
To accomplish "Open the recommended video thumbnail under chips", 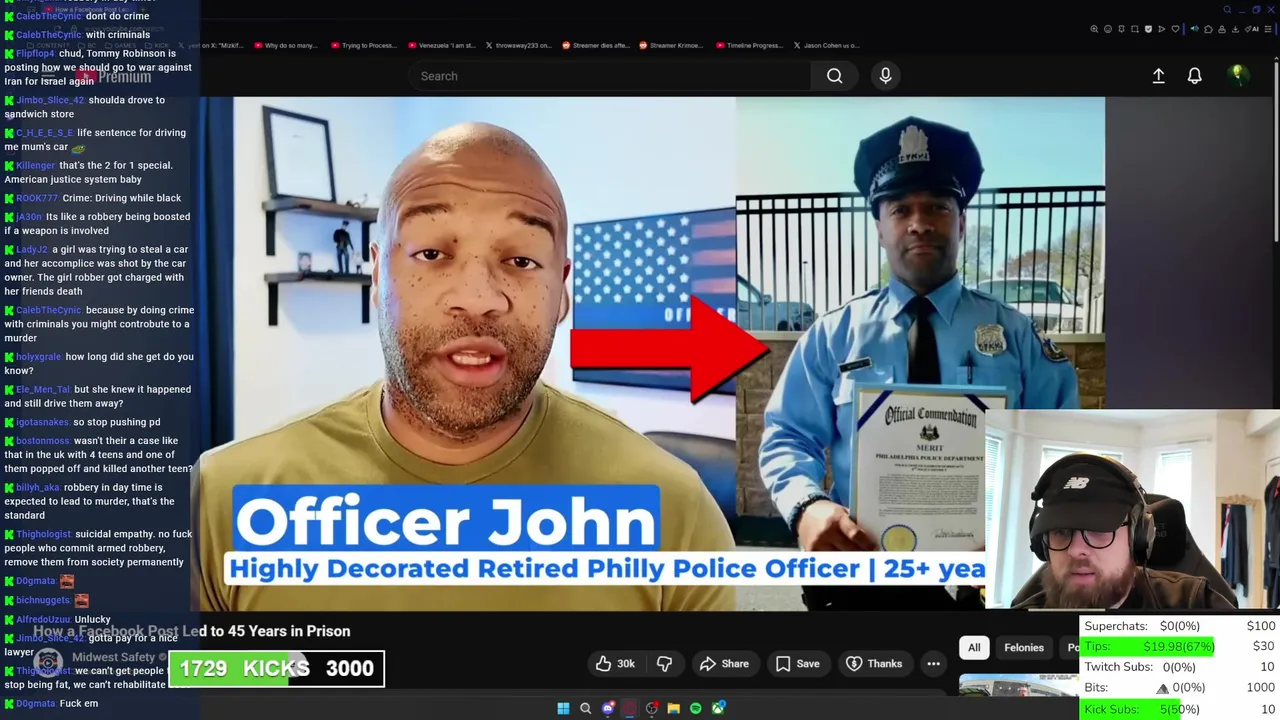I will pos(1018,686).
